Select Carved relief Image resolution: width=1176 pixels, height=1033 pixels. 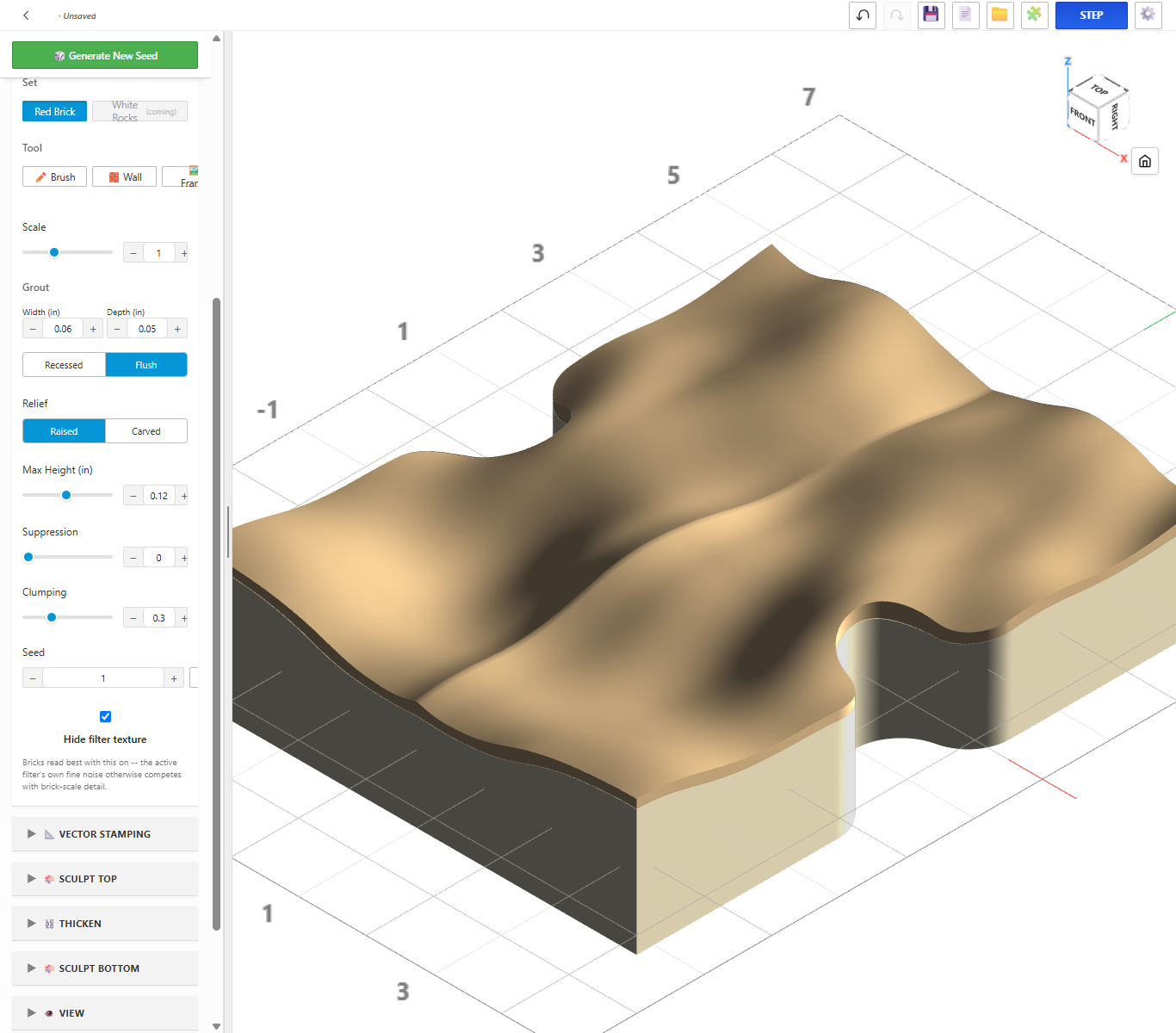[x=146, y=431]
